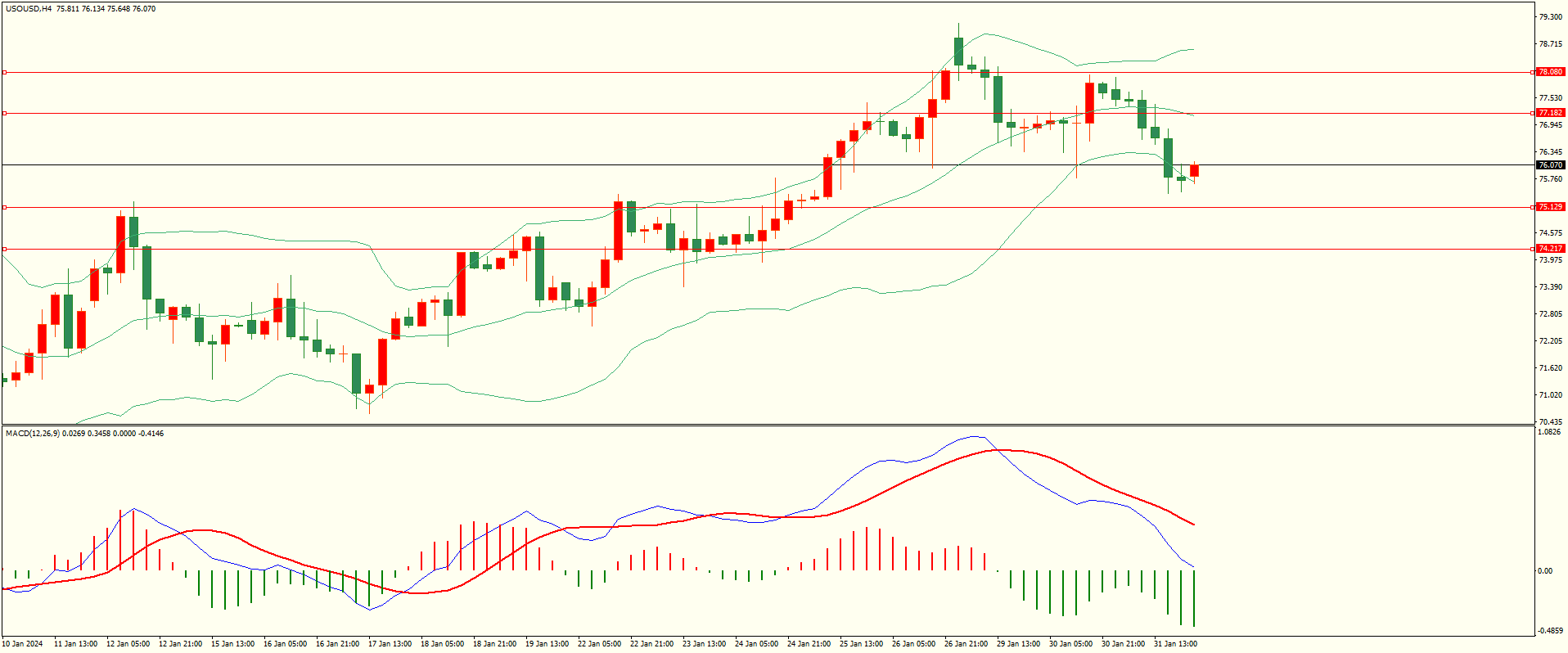Click the 30 Jan 05:00 time axis label

1071,644
